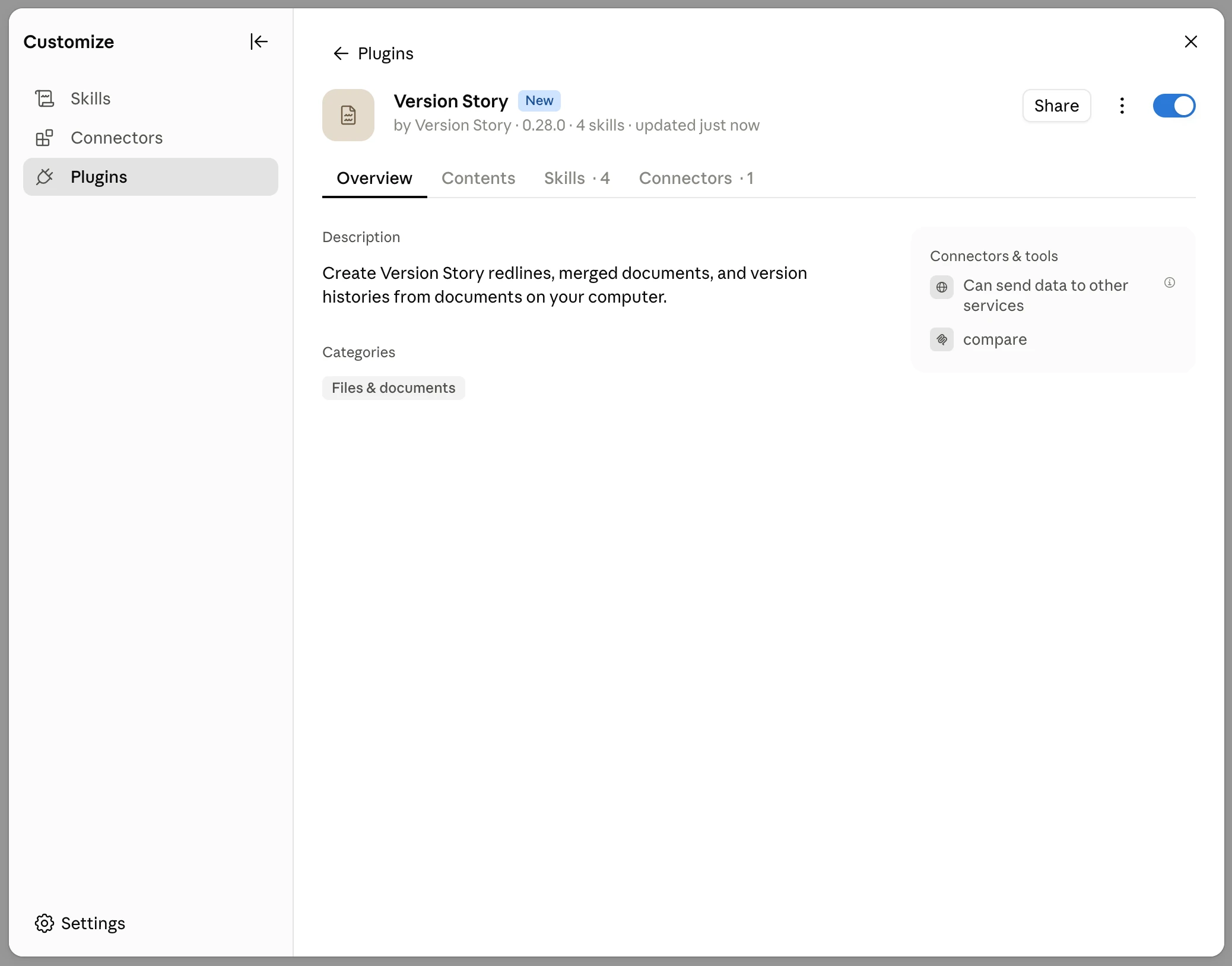Image resolution: width=1232 pixels, height=966 pixels.
Task: Show info about sending data
Action: tap(1170, 282)
